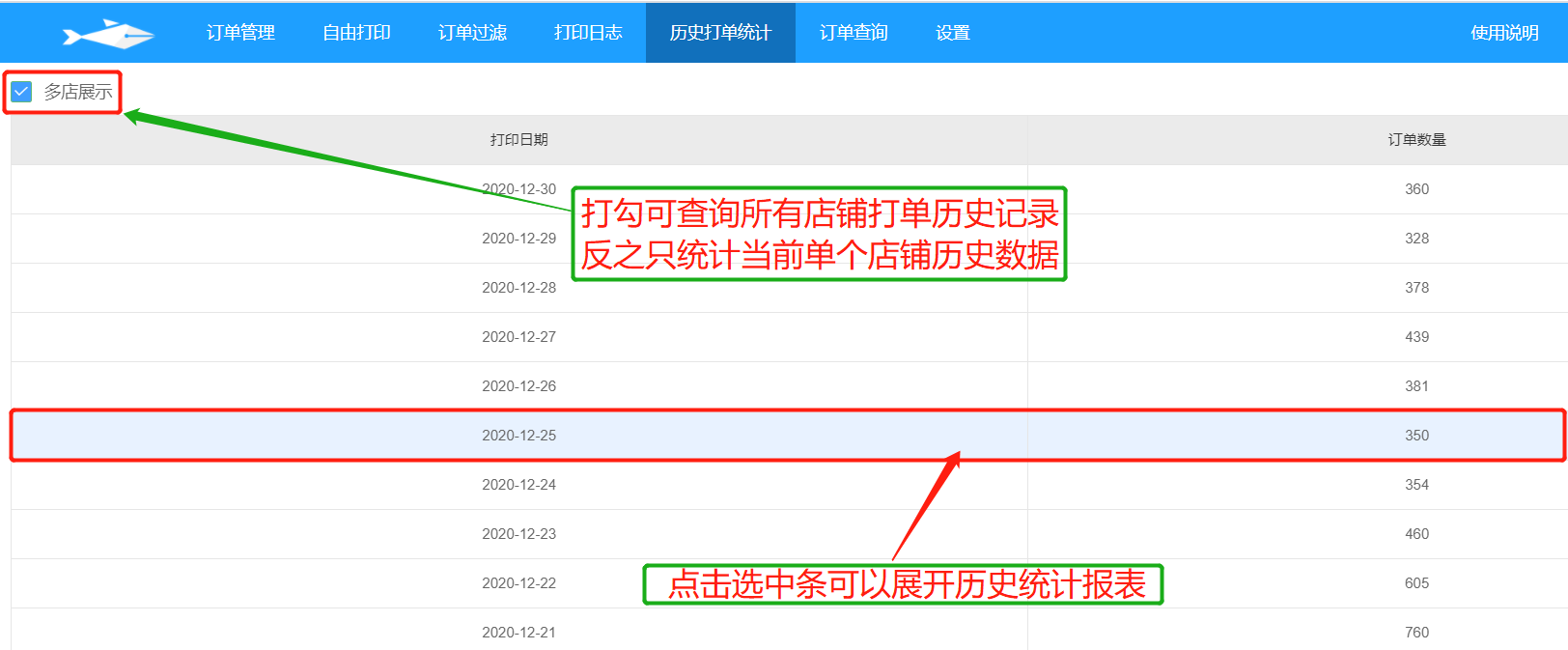The image size is (1568, 650).
Task: Click the 打印日期 column header
Action: click(x=518, y=140)
